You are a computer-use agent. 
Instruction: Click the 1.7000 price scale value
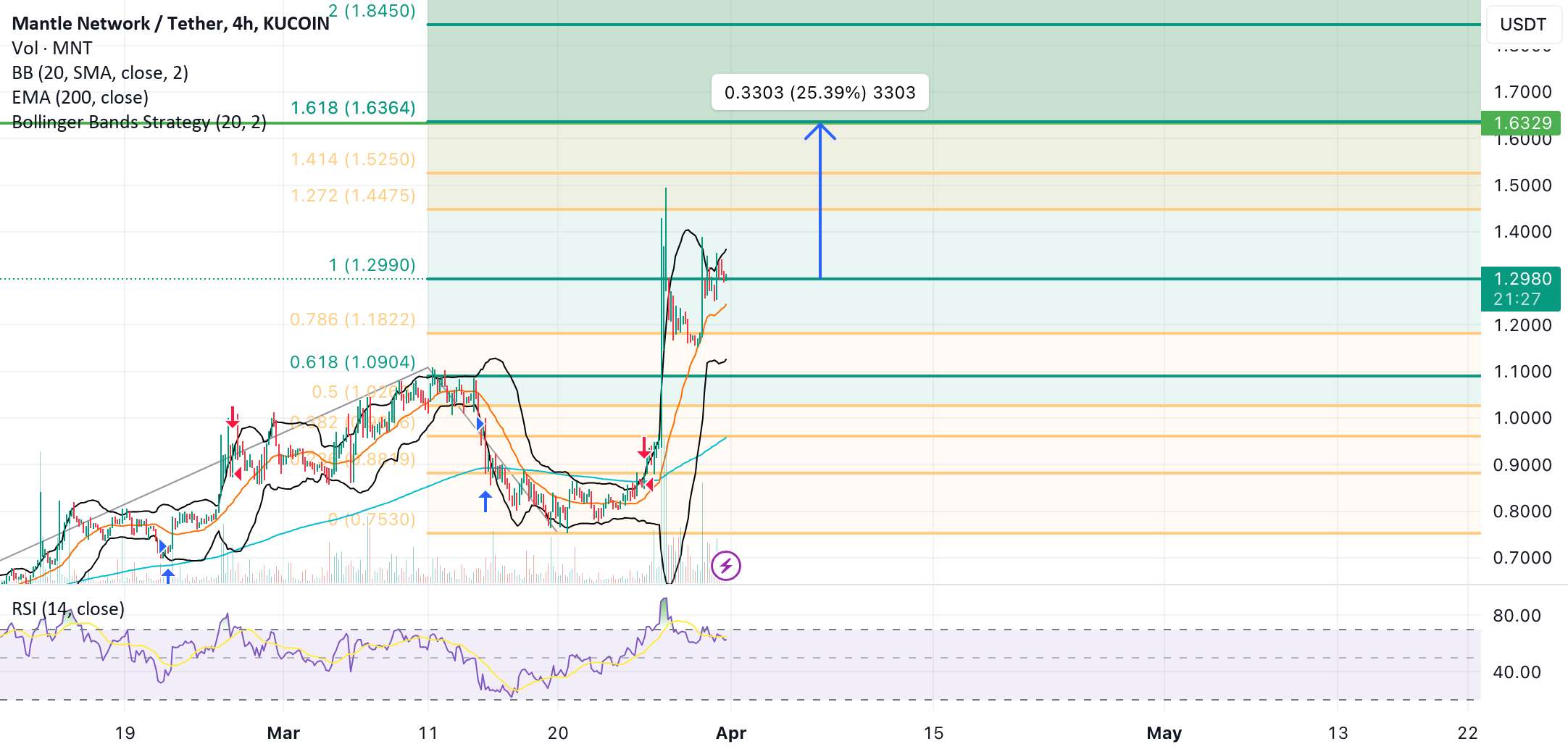click(1523, 92)
